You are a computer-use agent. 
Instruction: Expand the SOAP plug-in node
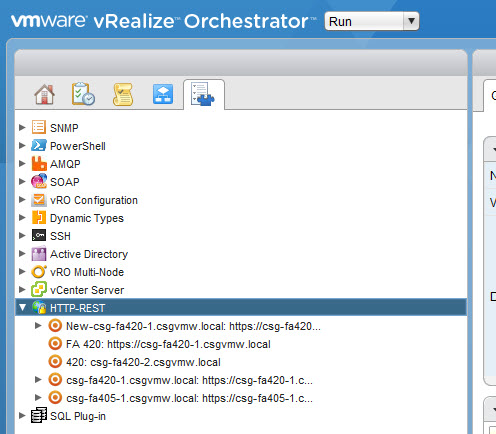click(22, 181)
